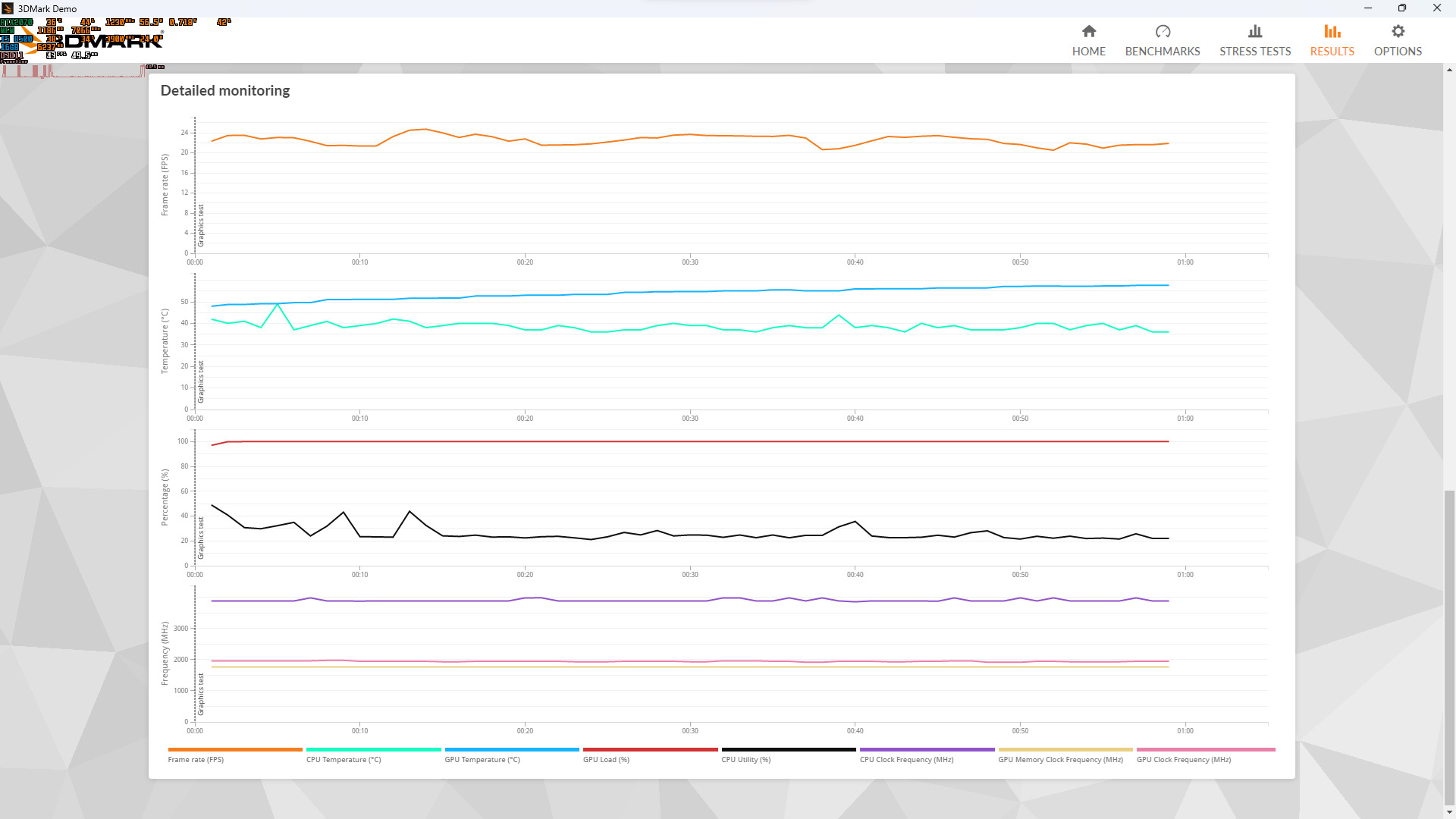Open the Options gear icon
This screenshot has height=819, width=1456.
click(1398, 31)
